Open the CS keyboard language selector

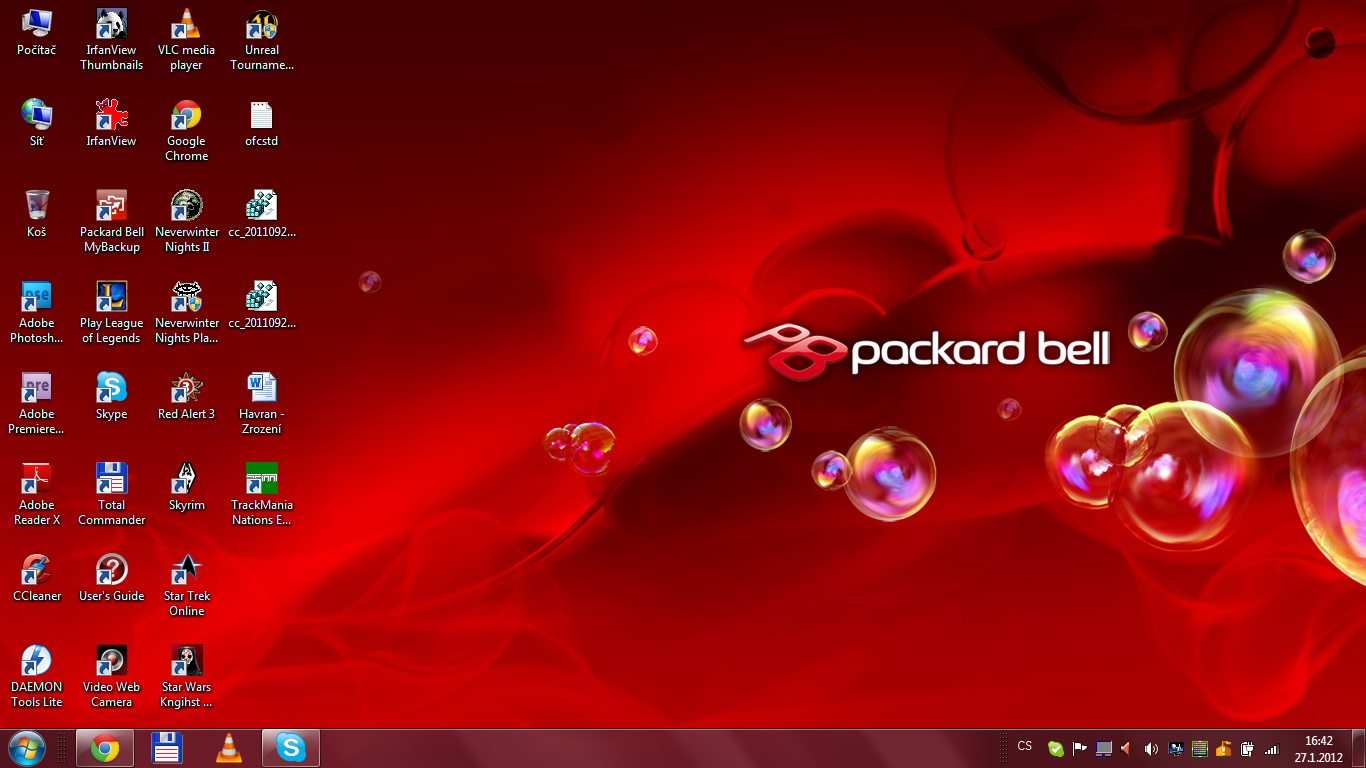coord(1025,746)
